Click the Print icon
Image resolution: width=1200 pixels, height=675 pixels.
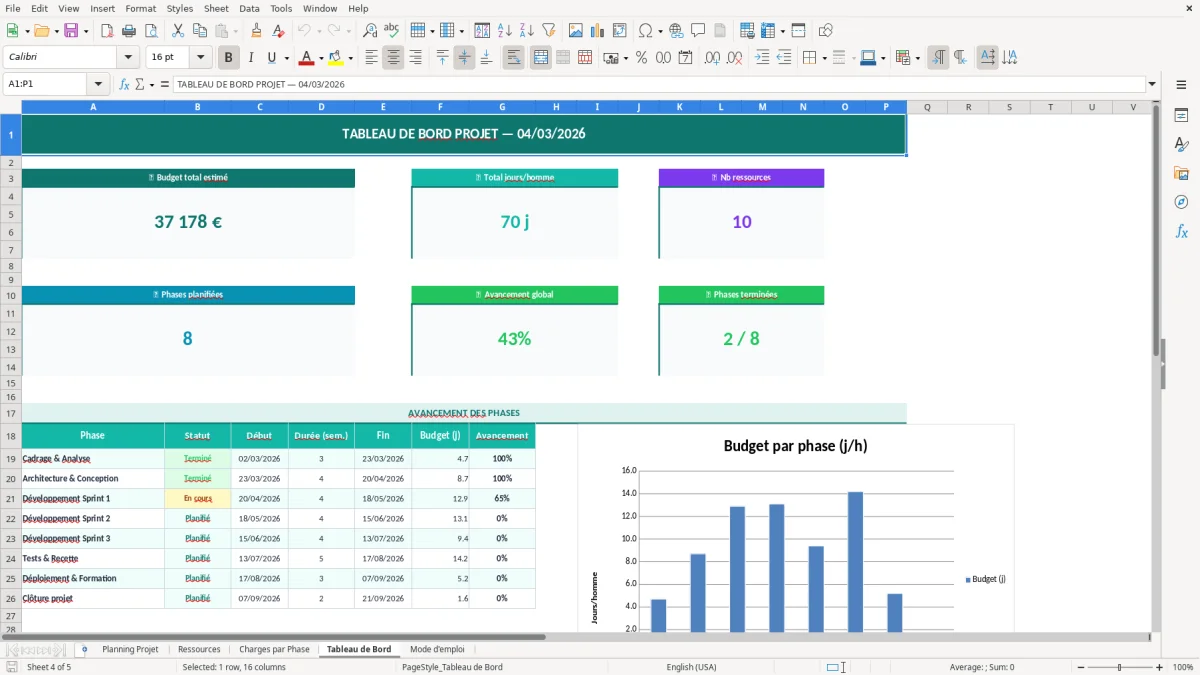click(x=129, y=31)
